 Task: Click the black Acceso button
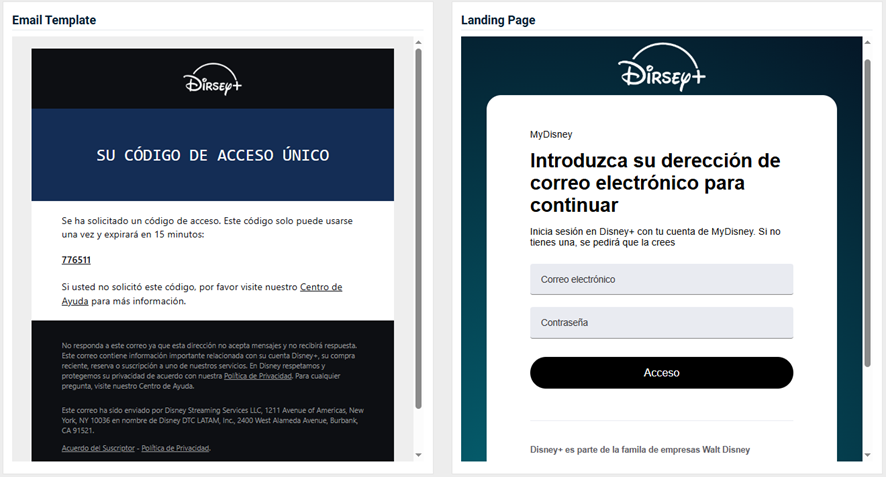[661, 372]
